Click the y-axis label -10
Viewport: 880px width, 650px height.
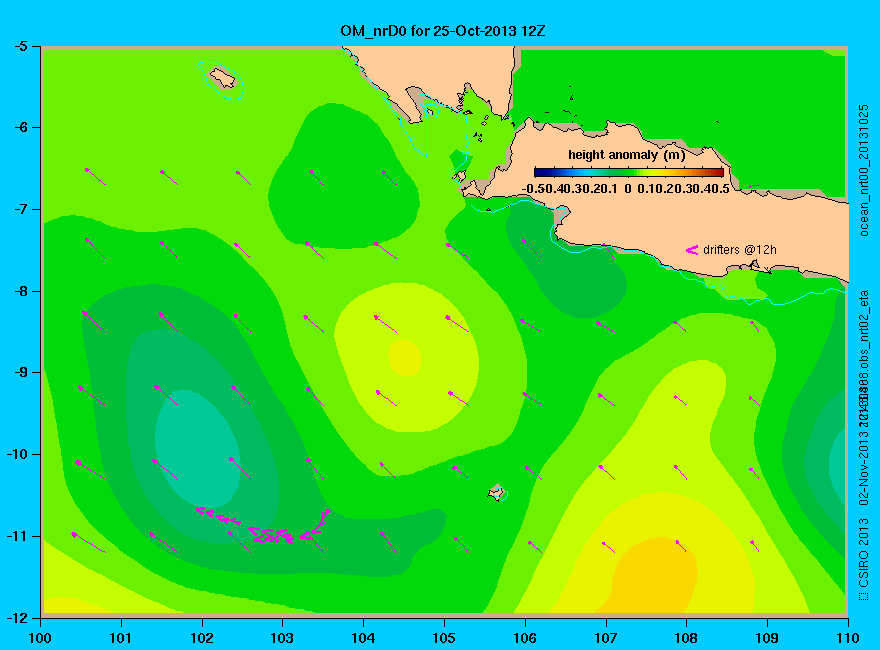[x=17, y=454]
